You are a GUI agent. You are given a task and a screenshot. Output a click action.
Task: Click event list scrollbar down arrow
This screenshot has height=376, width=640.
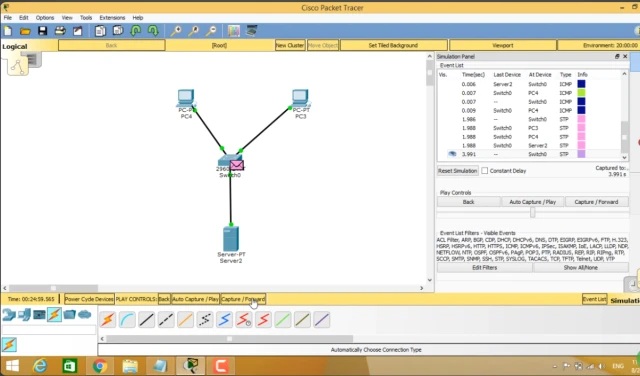tap(624, 157)
